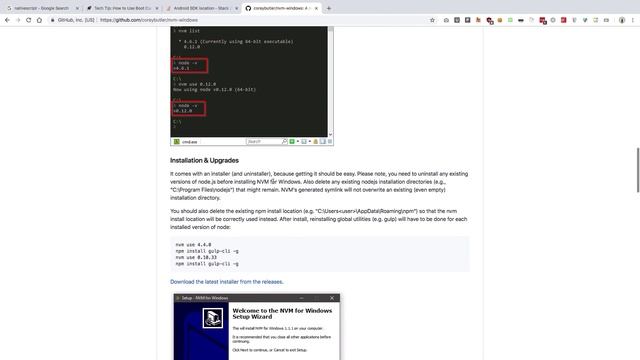The height and width of the screenshot is (360, 640).
Task: Open the gray cloud extension icon
Action: (x=446, y=20)
